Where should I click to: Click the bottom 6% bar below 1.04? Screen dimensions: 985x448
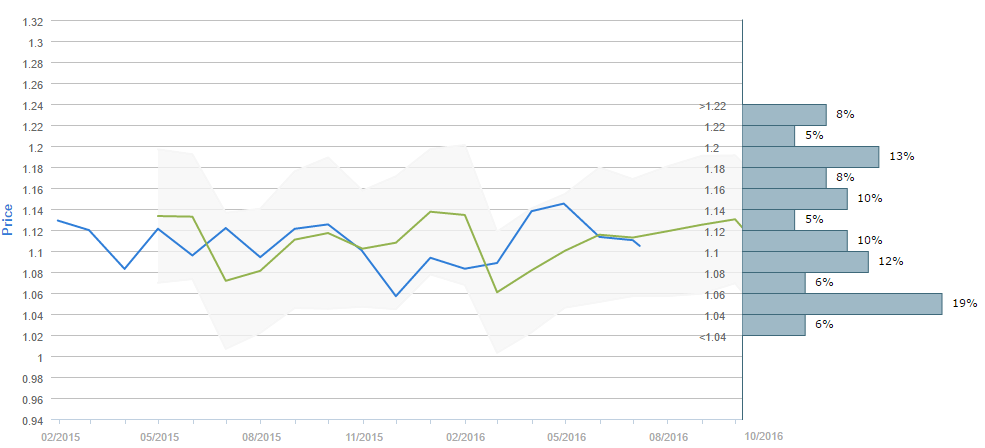coord(774,325)
